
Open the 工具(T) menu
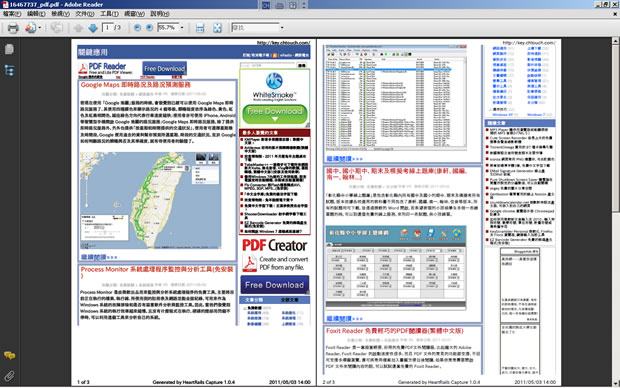point(109,14)
